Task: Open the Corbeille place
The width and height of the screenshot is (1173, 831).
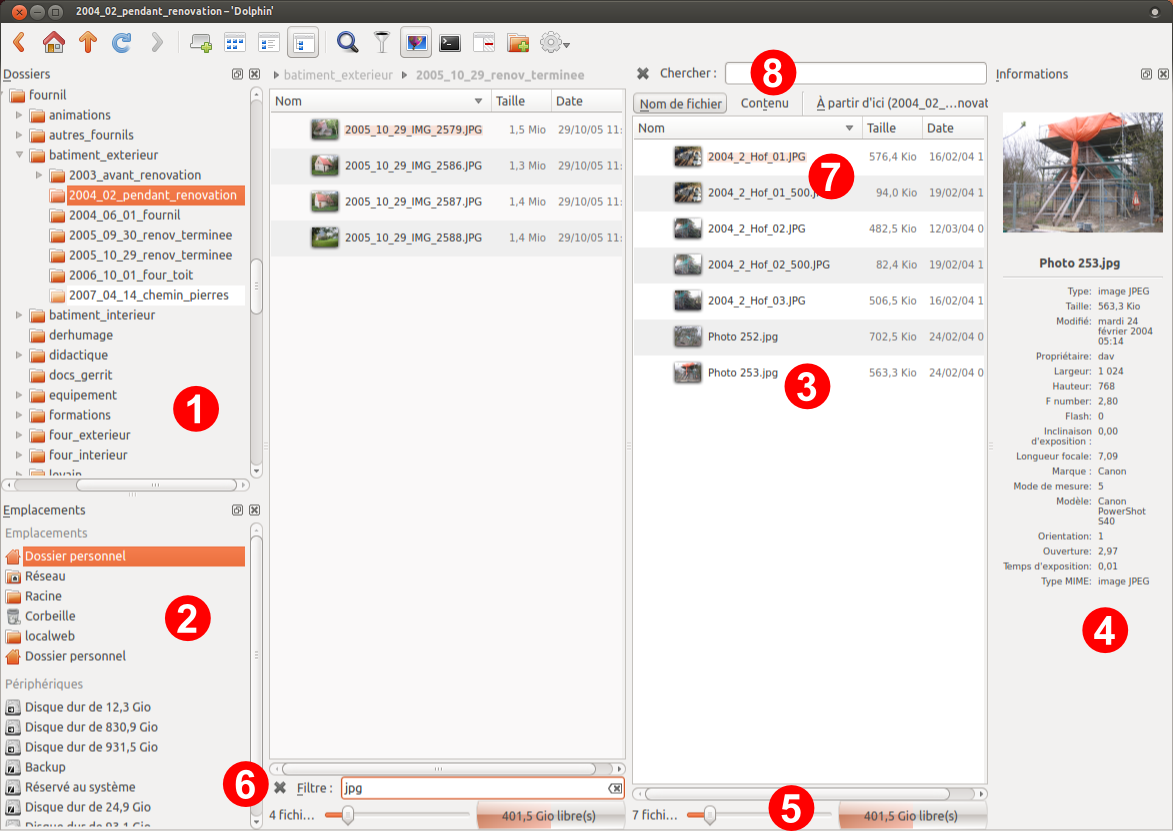Action: coord(50,616)
